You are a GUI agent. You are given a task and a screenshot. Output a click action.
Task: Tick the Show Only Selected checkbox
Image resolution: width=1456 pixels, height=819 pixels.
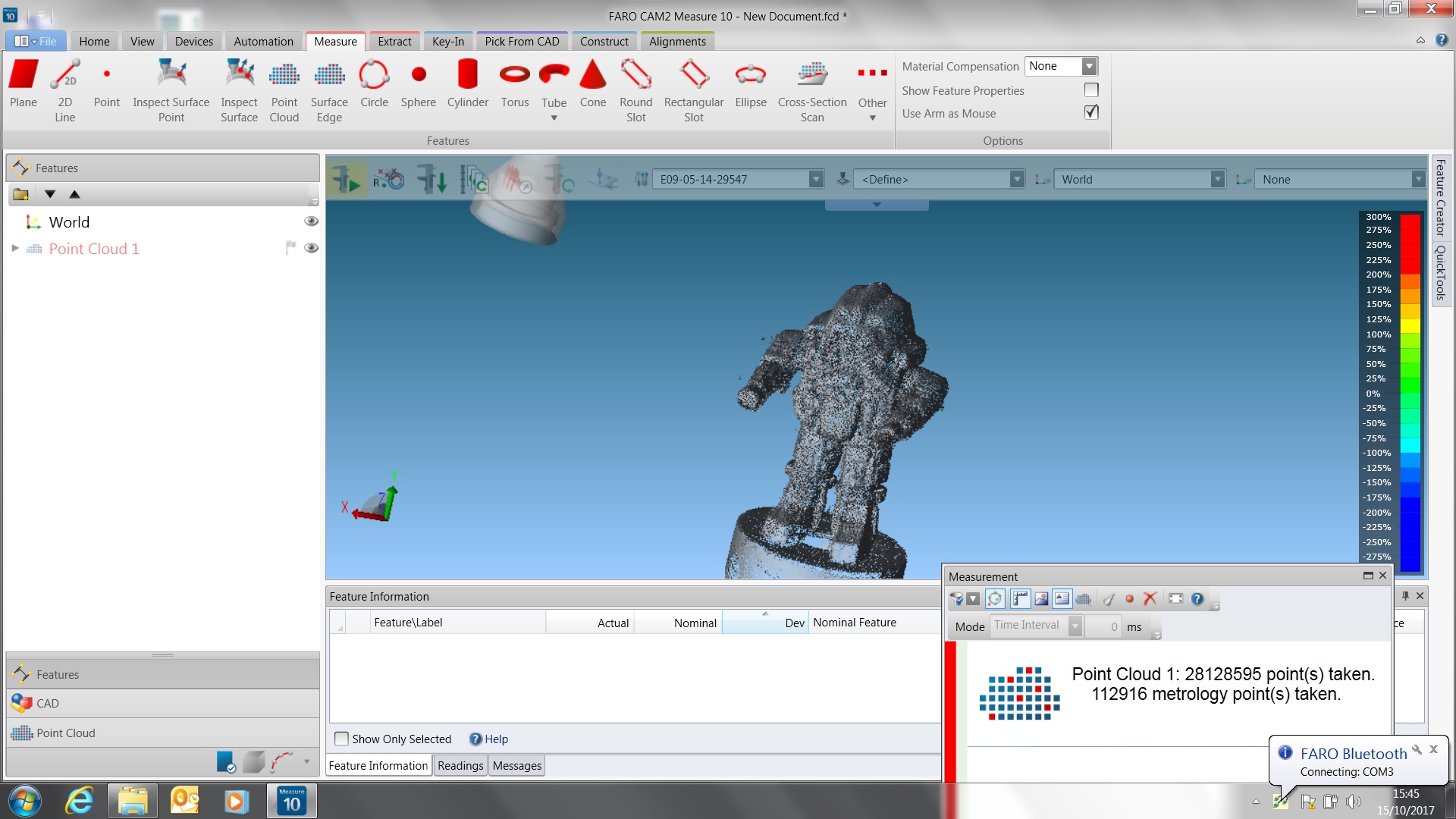pyautogui.click(x=342, y=739)
